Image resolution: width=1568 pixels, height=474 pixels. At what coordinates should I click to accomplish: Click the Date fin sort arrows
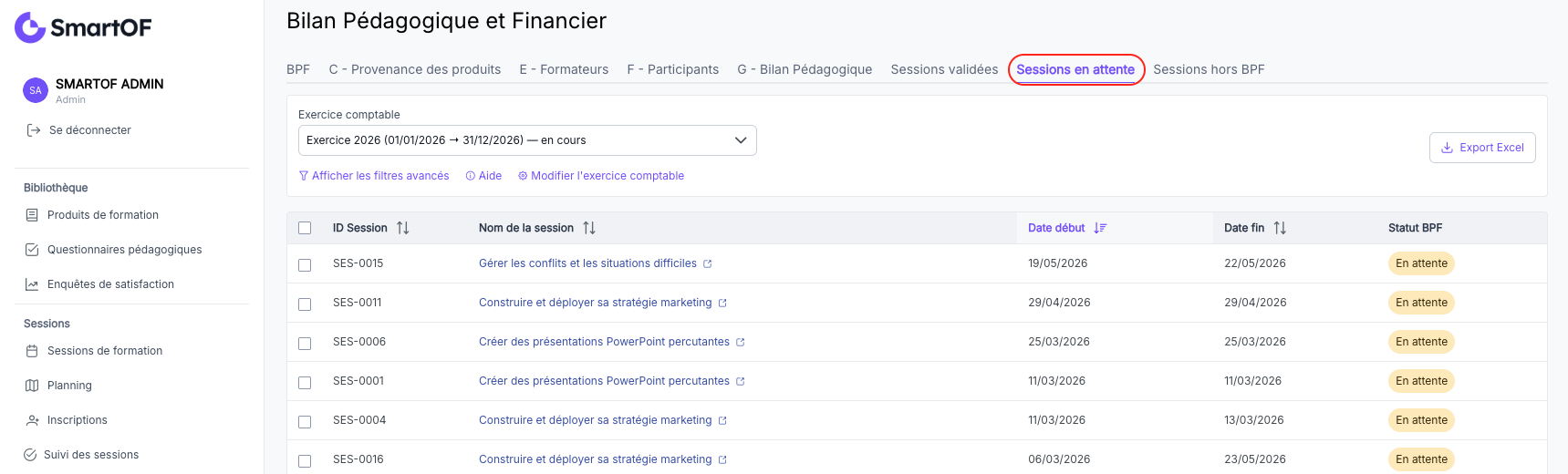[1280, 228]
